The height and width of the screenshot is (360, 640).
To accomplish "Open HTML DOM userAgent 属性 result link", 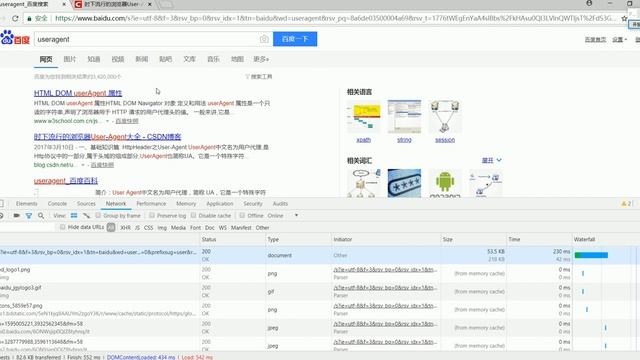I will click(78, 93).
